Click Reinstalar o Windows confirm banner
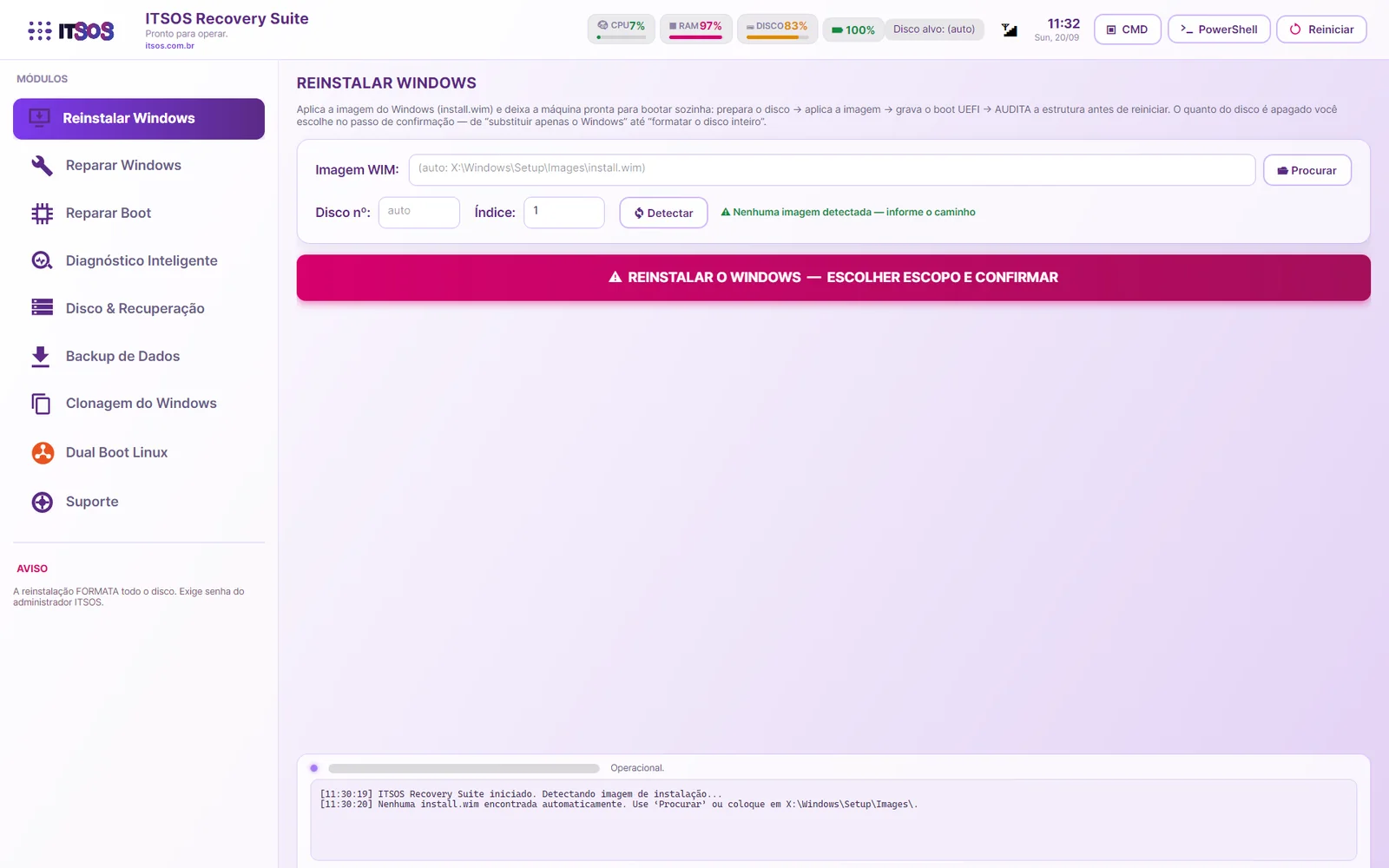 [833, 278]
